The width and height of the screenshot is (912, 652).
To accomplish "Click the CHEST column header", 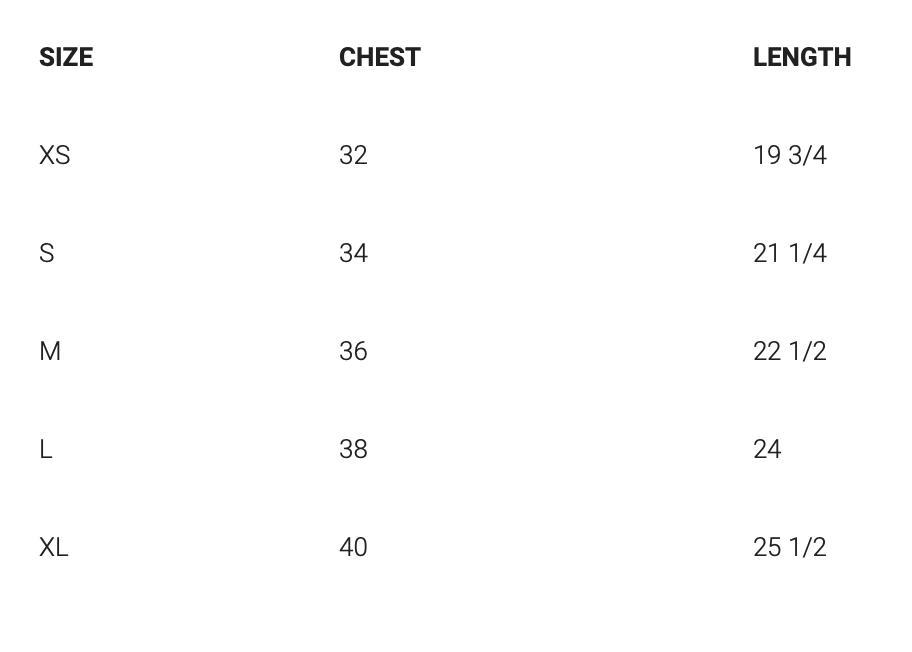I will coord(380,58).
